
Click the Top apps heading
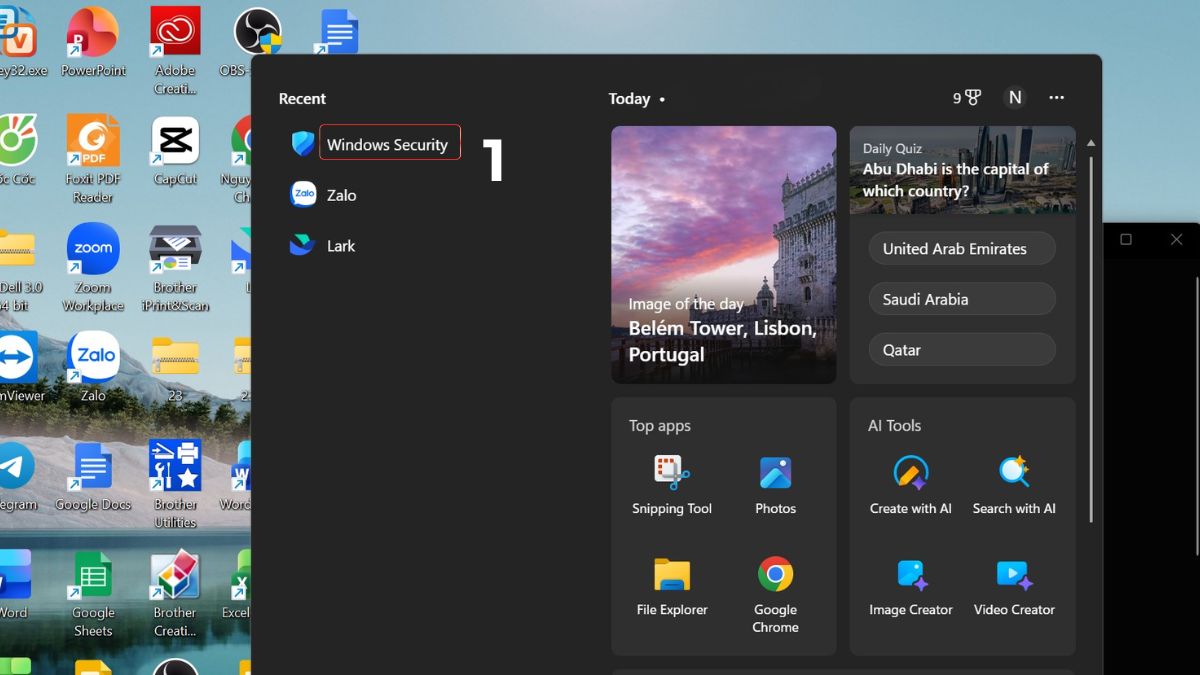coord(660,425)
